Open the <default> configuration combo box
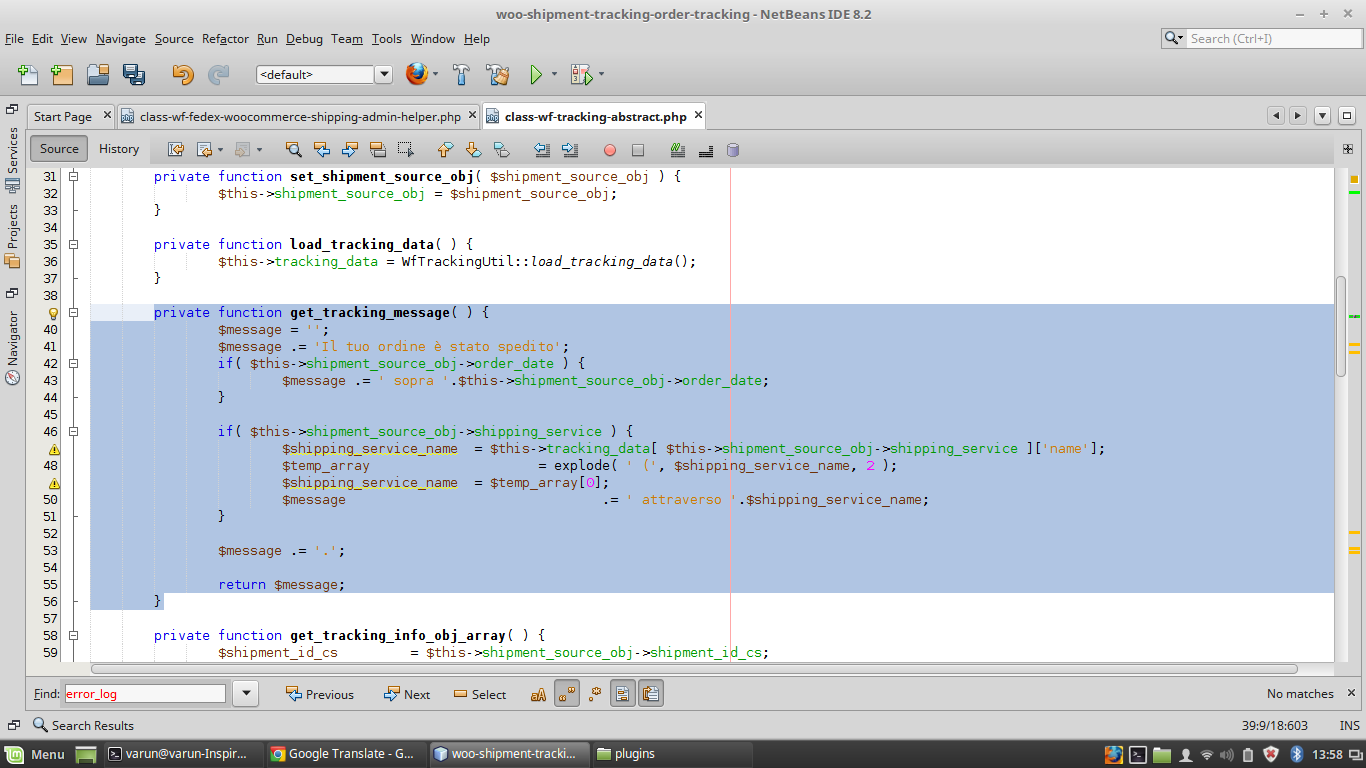The height and width of the screenshot is (768, 1366). coord(325,74)
